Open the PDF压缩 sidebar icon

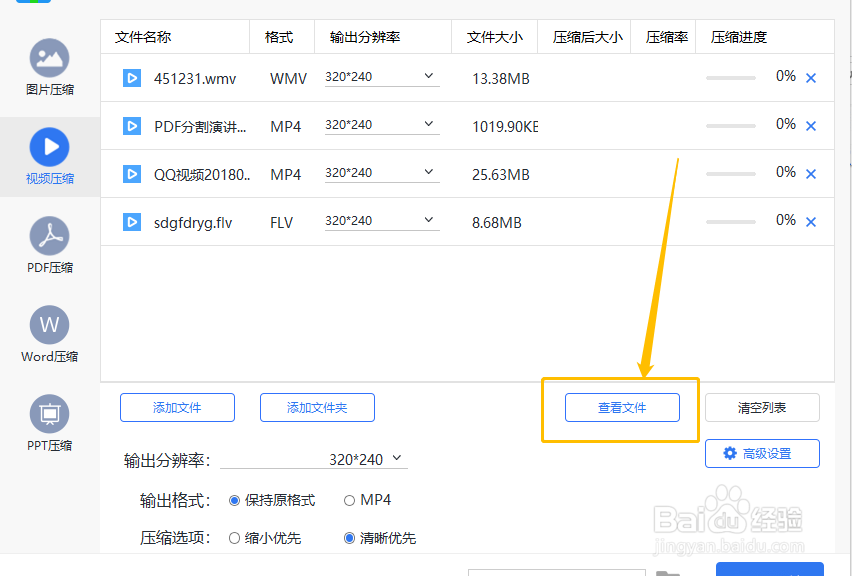[49, 236]
